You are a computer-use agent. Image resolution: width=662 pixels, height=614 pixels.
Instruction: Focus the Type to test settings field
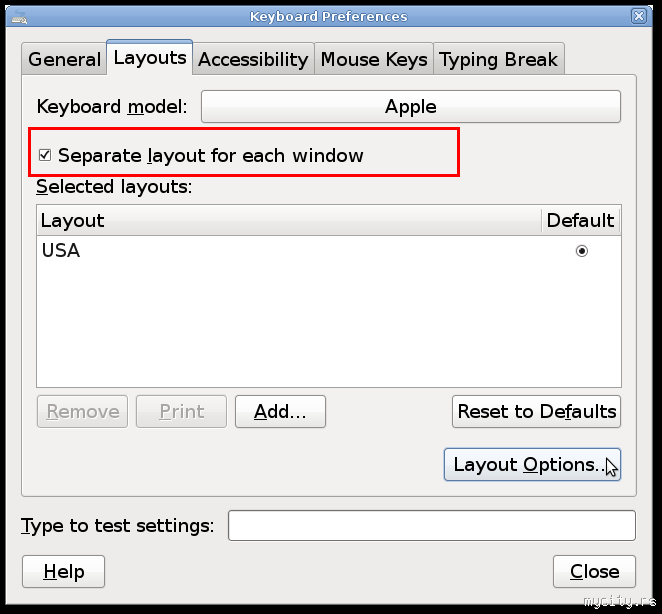[431, 525]
